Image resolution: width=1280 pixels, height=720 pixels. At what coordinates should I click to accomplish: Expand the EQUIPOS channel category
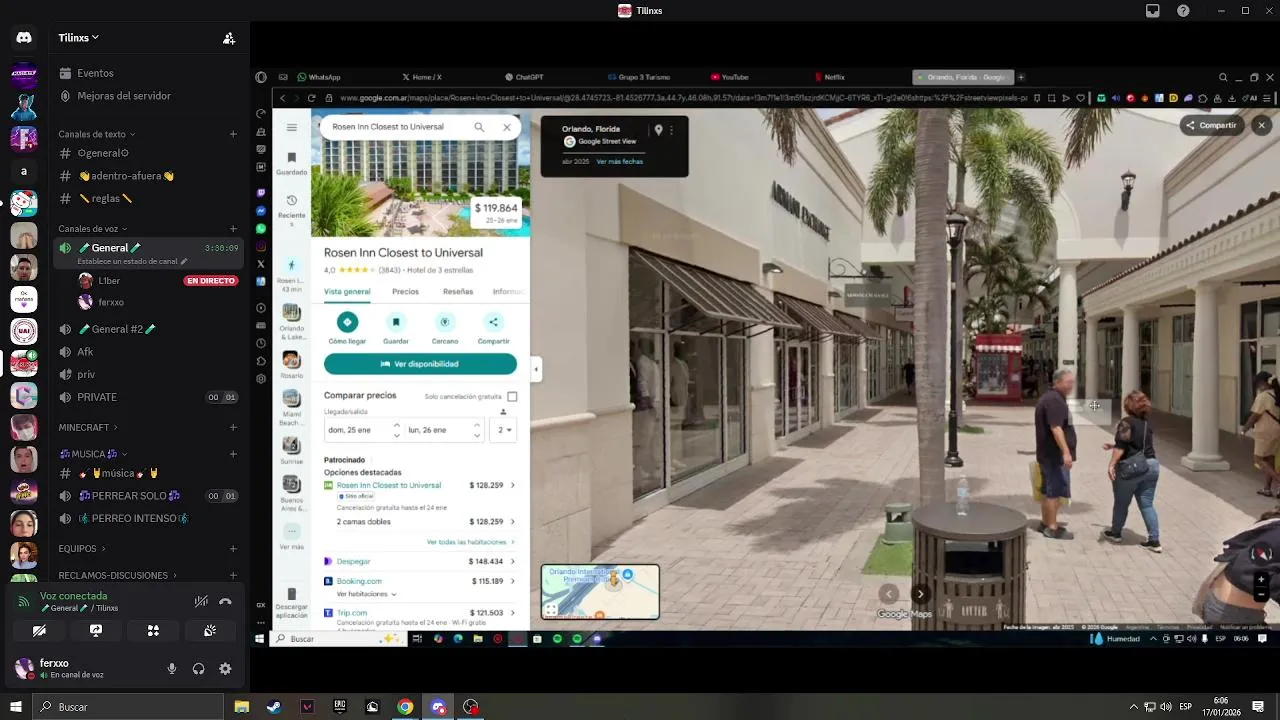click(x=82, y=549)
